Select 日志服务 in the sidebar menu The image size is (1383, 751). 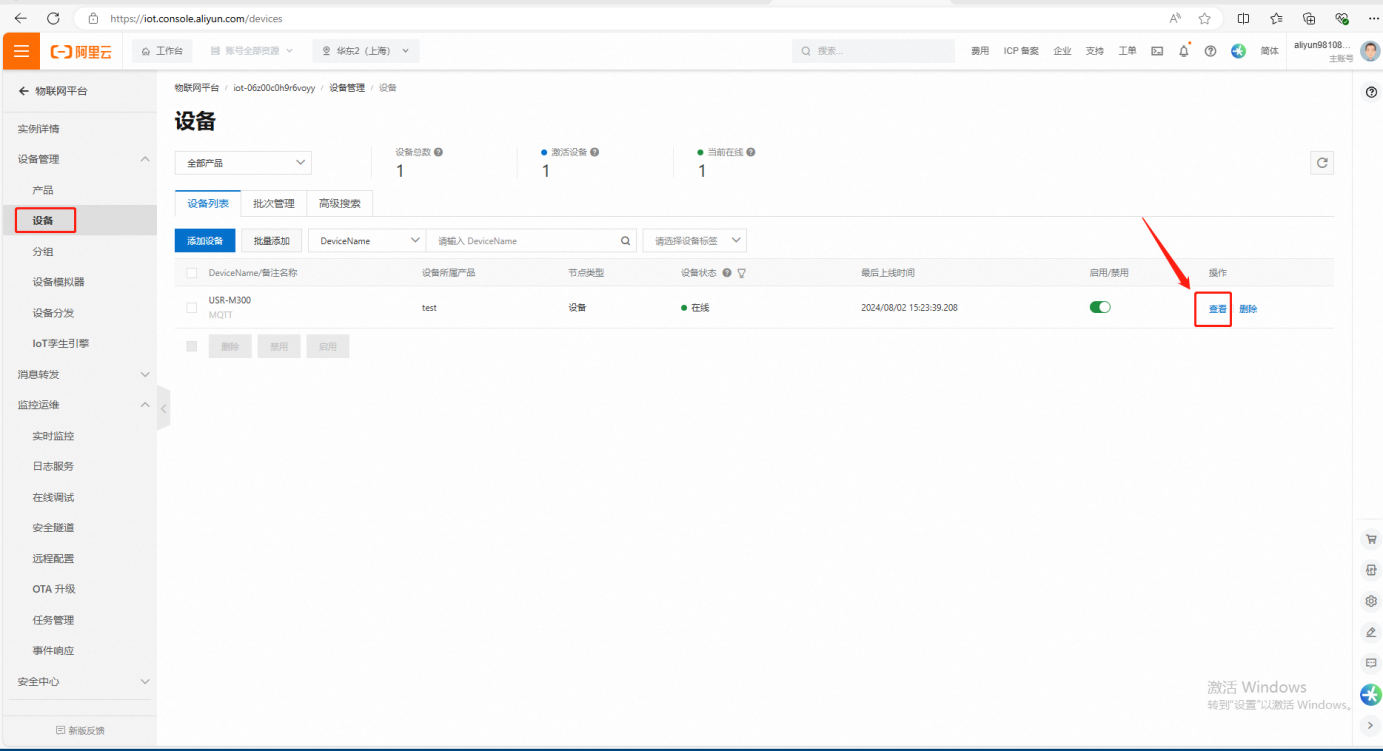[53, 466]
